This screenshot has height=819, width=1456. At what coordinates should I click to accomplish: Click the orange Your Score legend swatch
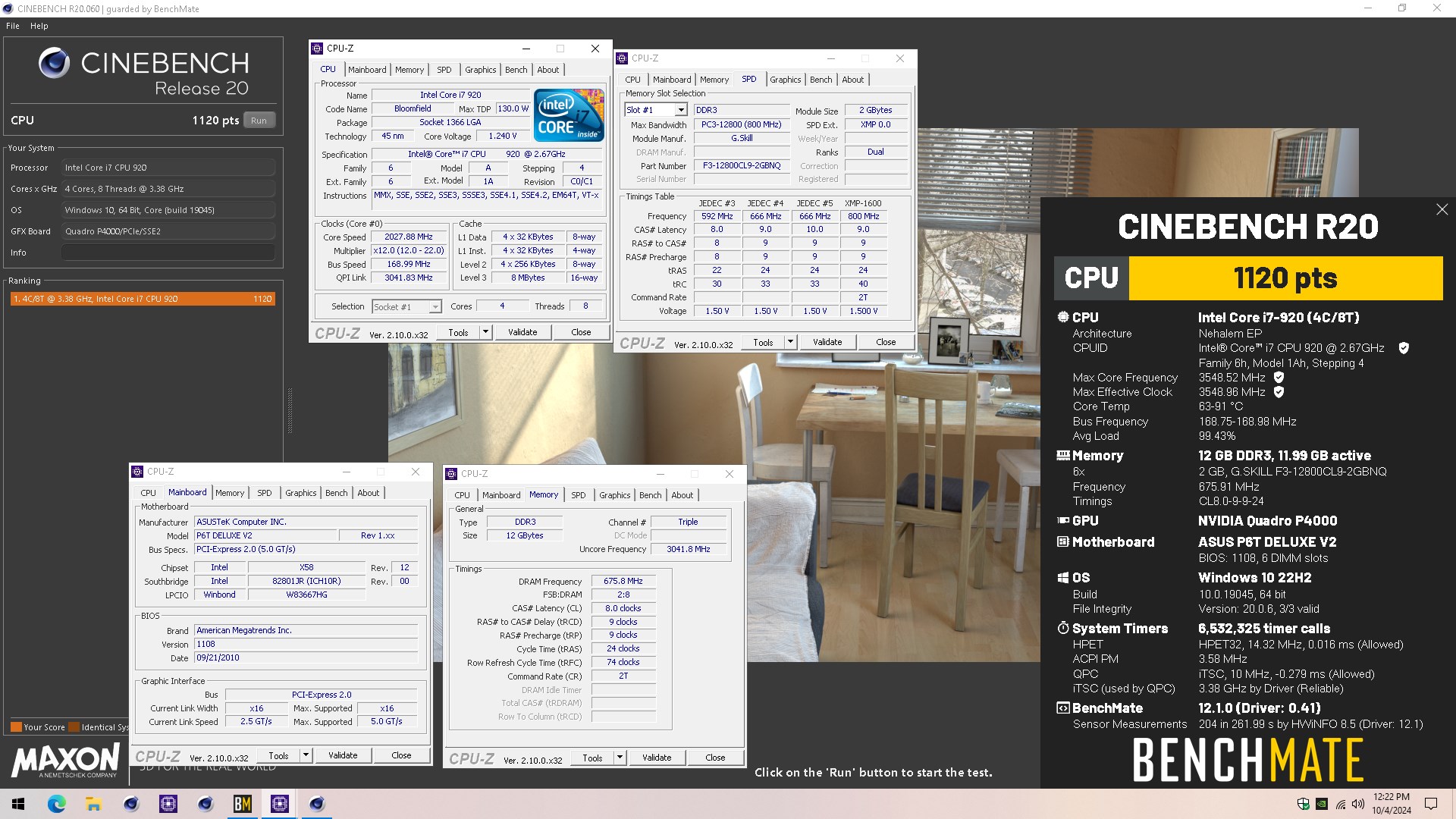coord(16,727)
